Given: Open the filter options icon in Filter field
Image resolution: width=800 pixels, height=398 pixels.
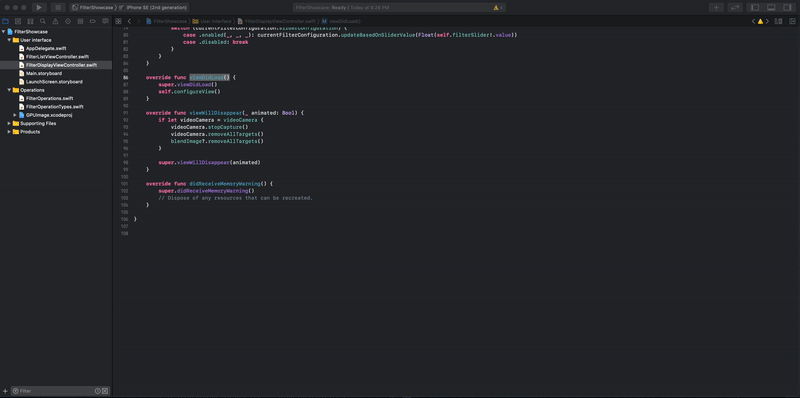Looking at the screenshot, I should click(15, 391).
